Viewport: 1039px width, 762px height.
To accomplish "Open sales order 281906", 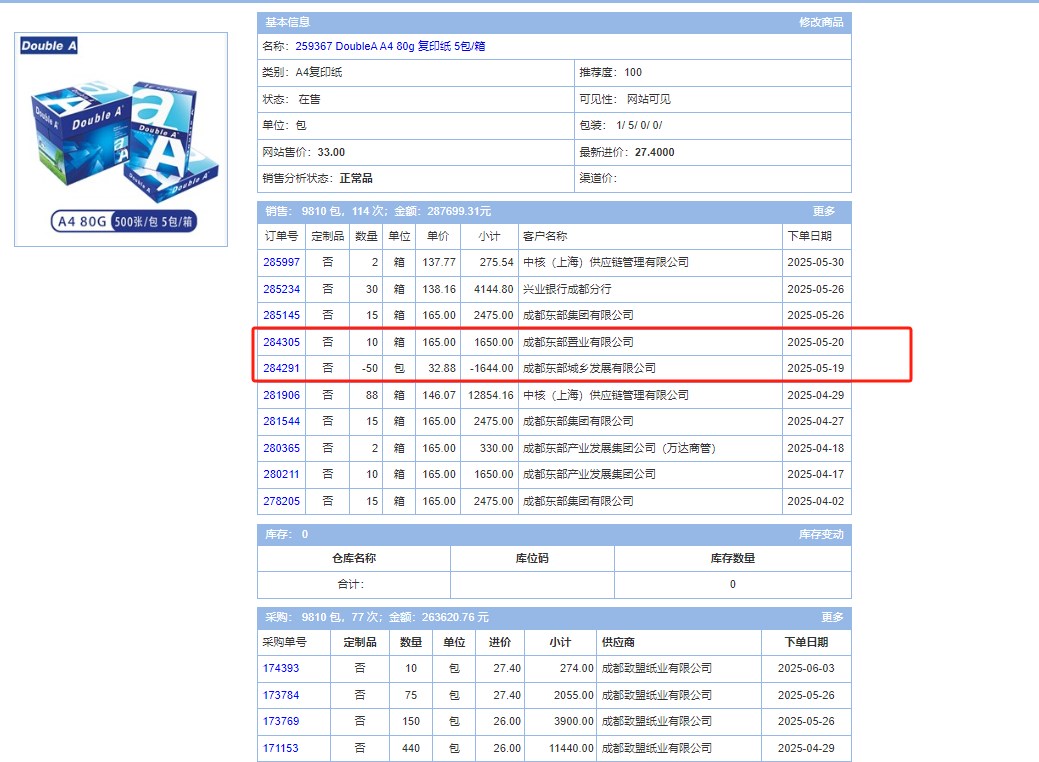I will tap(282, 395).
